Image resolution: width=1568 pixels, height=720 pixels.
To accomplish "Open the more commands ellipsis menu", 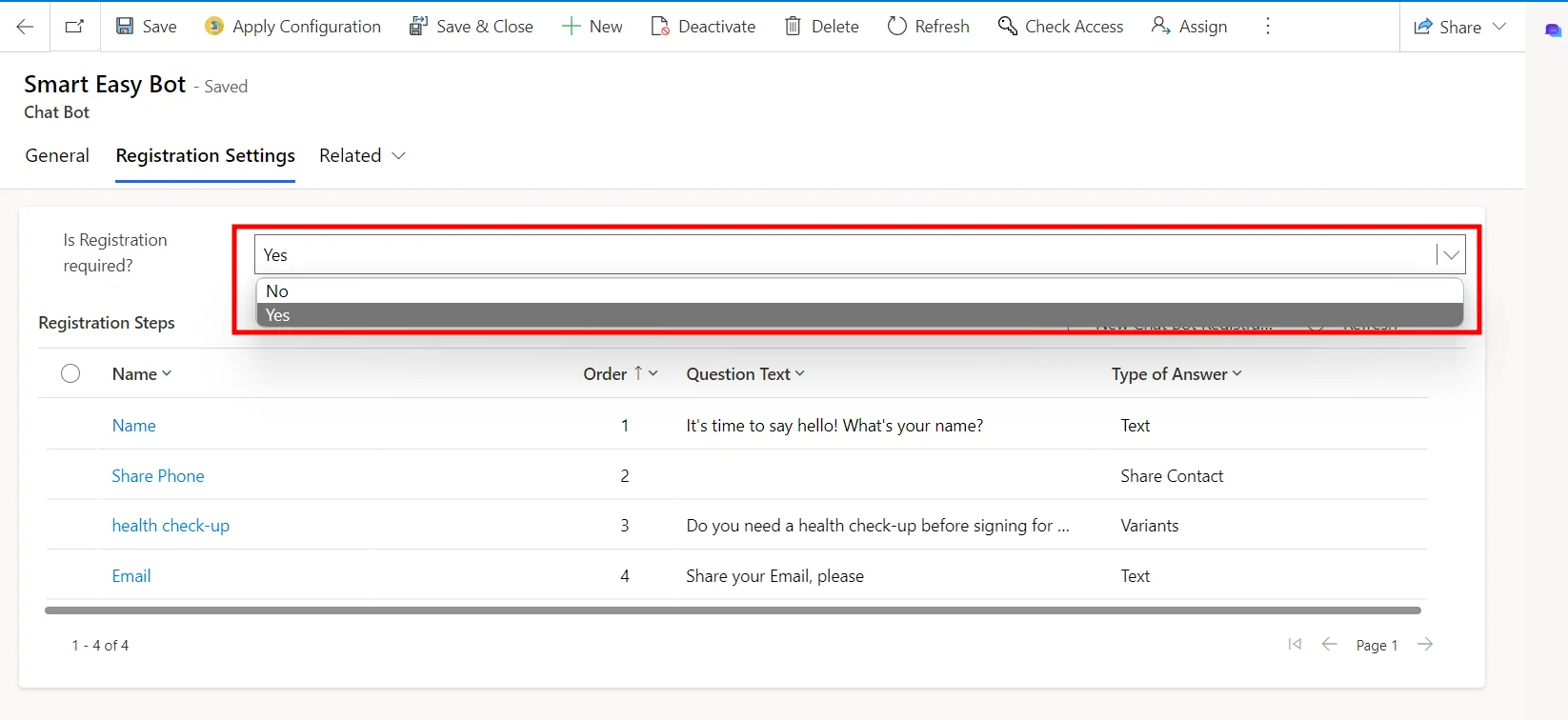I will (1267, 27).
